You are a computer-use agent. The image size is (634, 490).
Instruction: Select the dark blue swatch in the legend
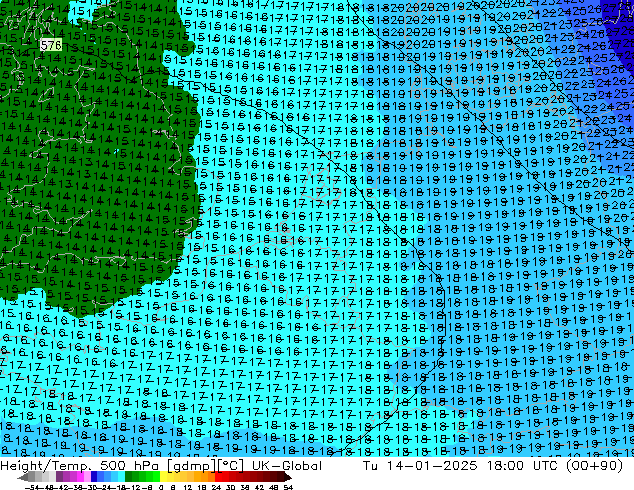pos(94,477)
